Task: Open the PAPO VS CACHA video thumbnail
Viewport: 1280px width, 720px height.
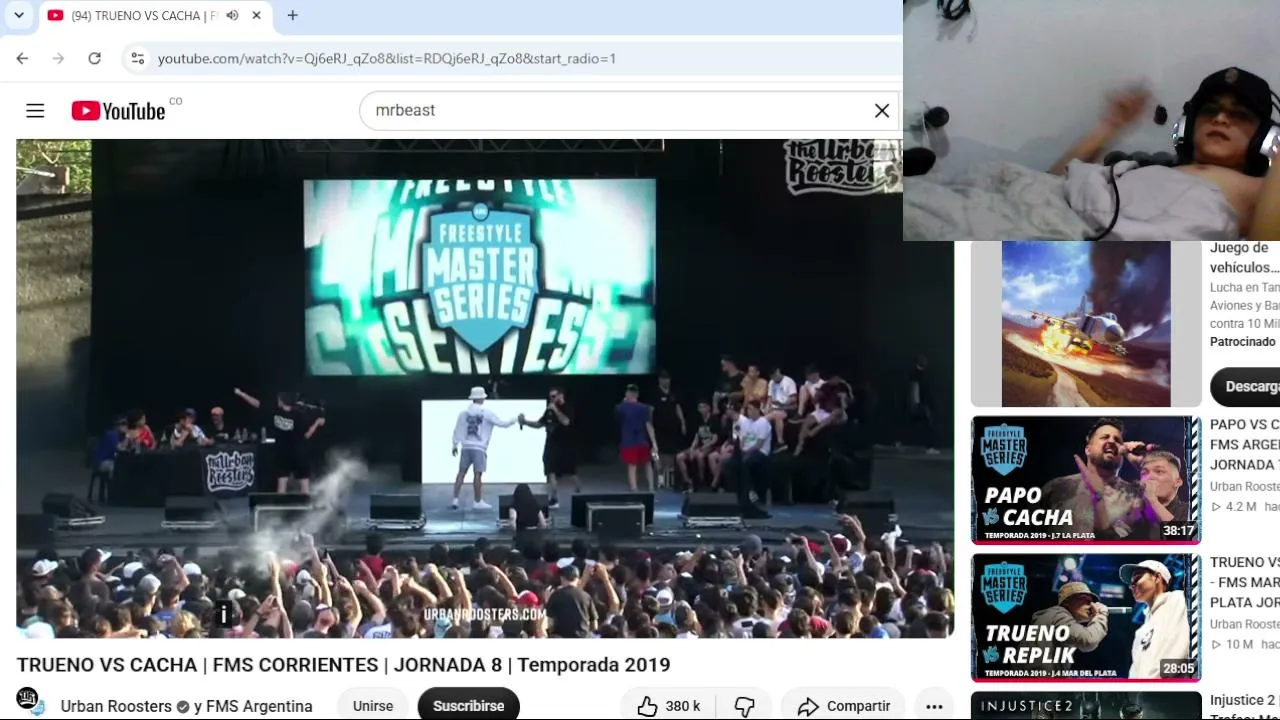Action: click(x=1086, y=480)
